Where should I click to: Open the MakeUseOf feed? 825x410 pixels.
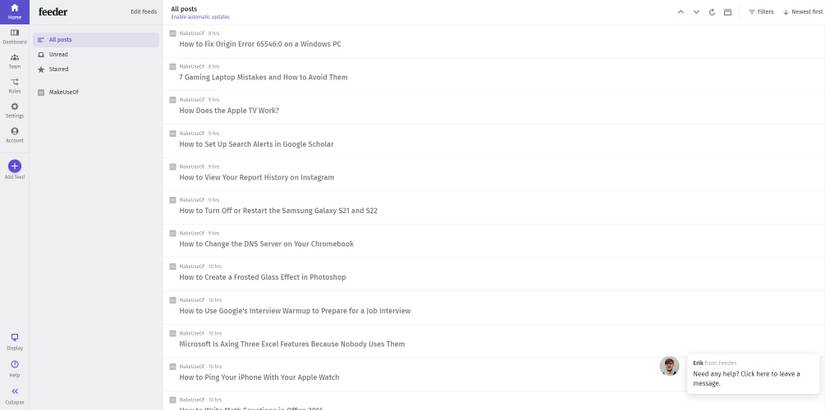(x=96, y=92)
